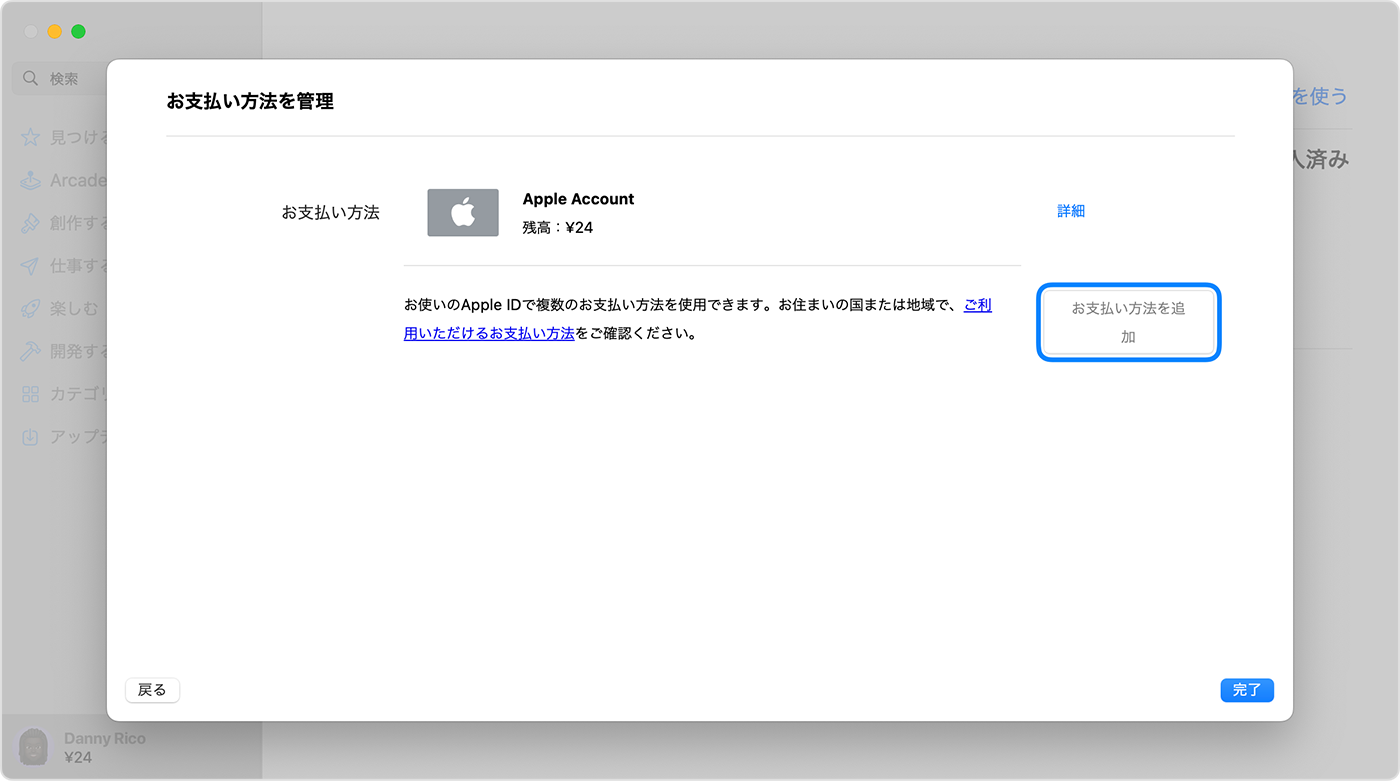This screenshot has width=1400, height=782.
Task: Click the 完了 button
Action: click(1247, 690)
